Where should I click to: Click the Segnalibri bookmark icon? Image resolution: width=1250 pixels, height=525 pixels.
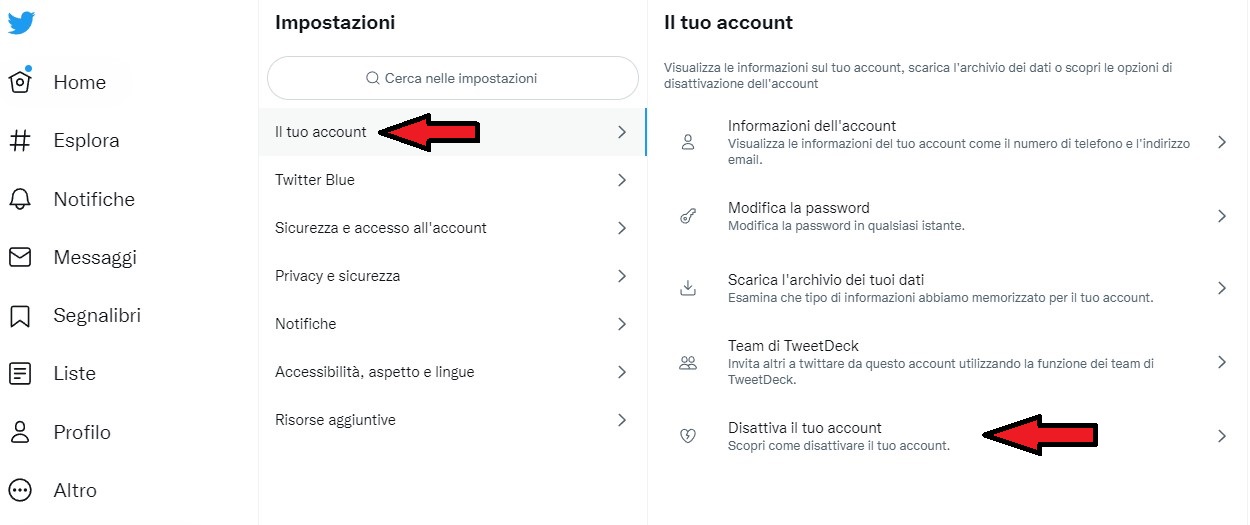pos(20,316)
